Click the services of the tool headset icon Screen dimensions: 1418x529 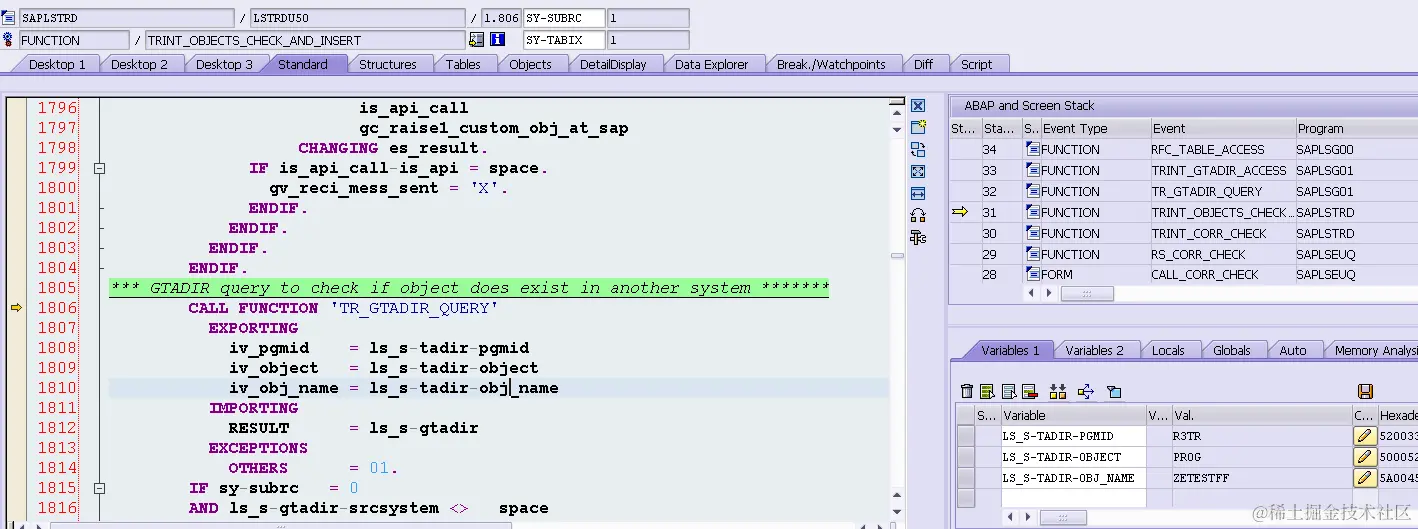(918, 215)
